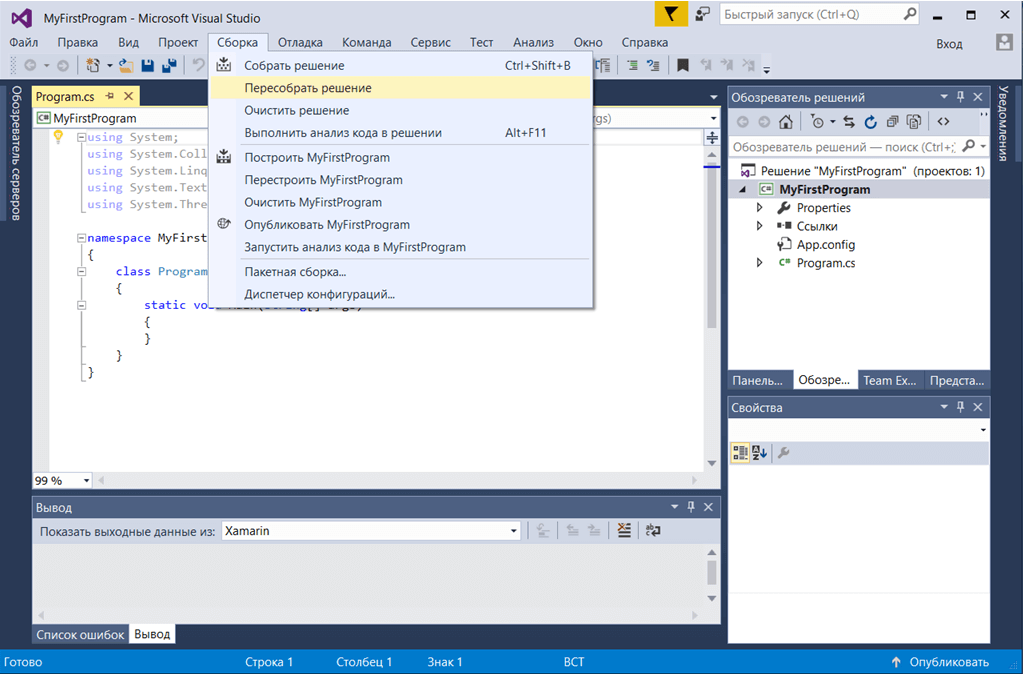
Task: Click the split editor handle above scrollbar
Action: [712, 138]
